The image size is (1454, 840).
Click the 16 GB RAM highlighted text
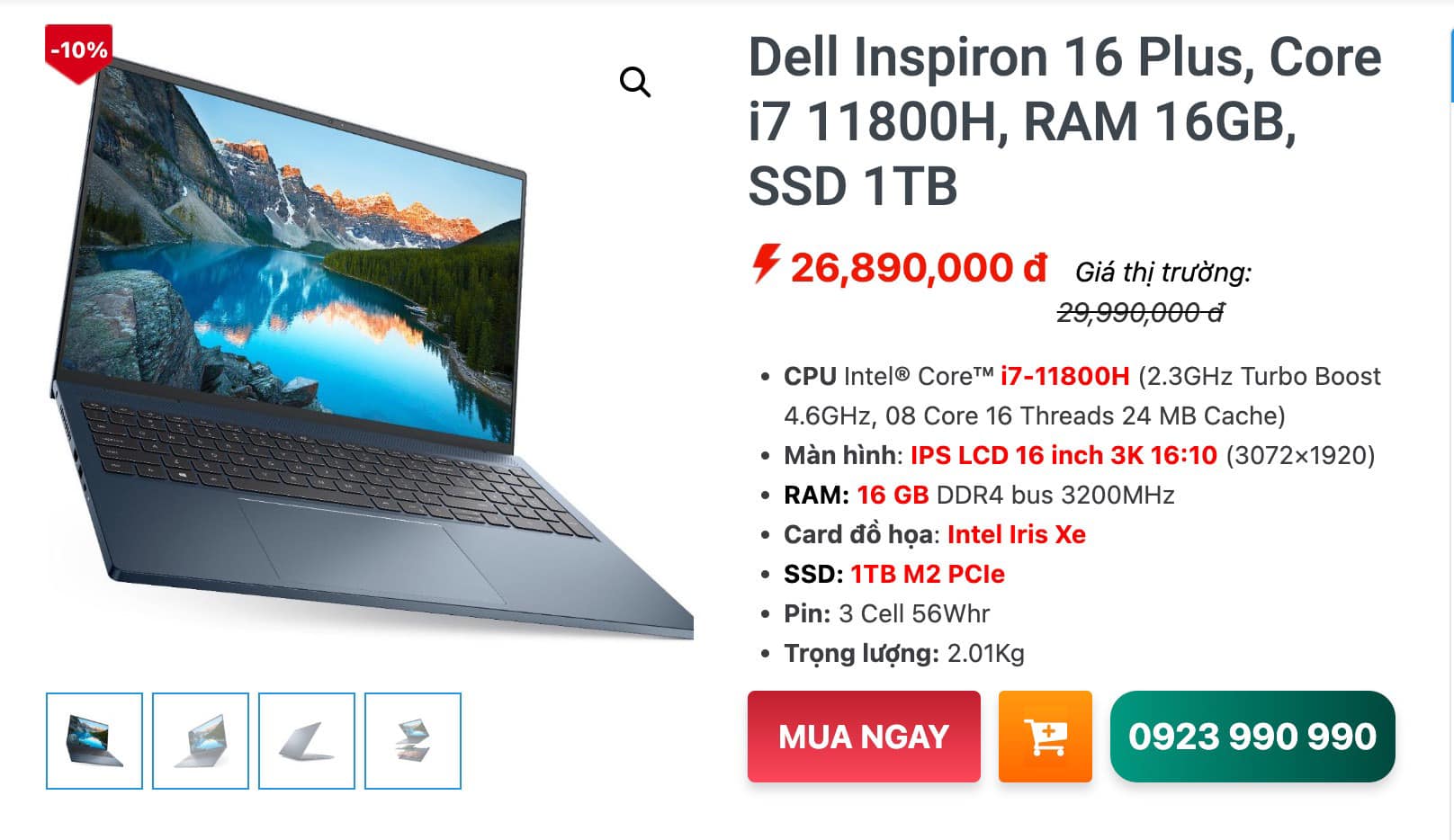point(893,495)
